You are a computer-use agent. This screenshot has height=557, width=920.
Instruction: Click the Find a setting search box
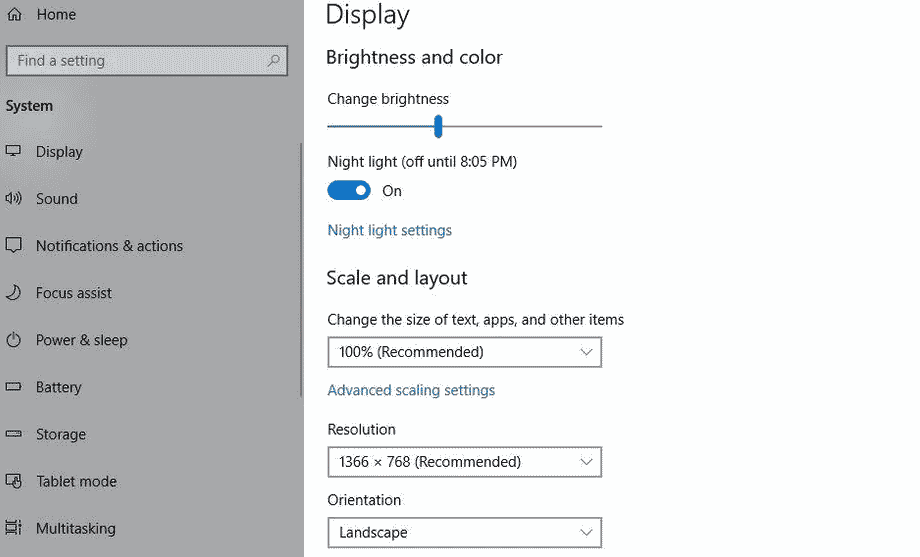pyautogui.click(x=147, y=60)
